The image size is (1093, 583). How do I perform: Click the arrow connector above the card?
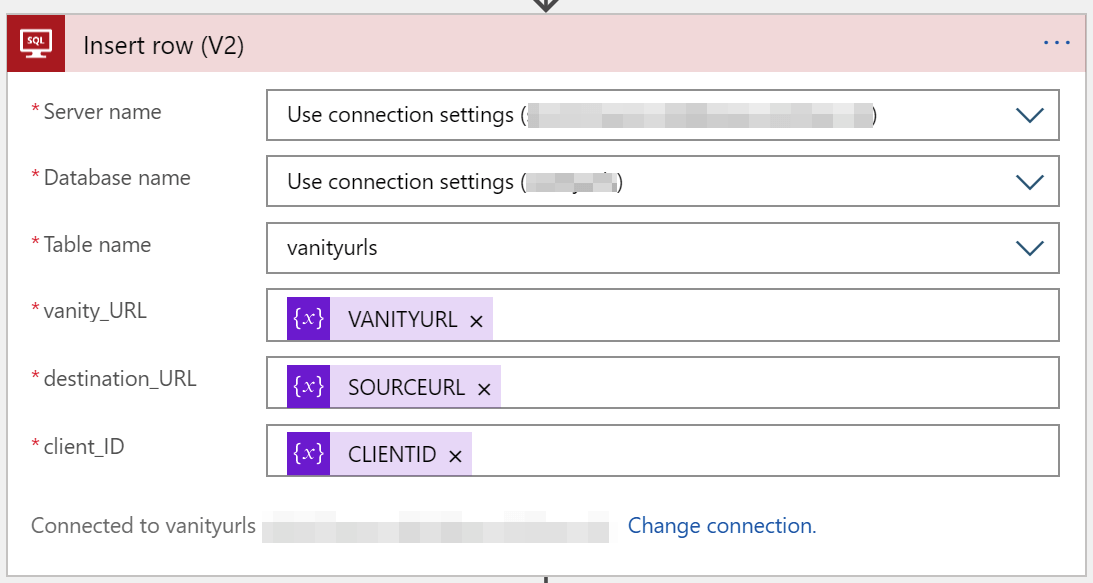click(x=545, y=5)
